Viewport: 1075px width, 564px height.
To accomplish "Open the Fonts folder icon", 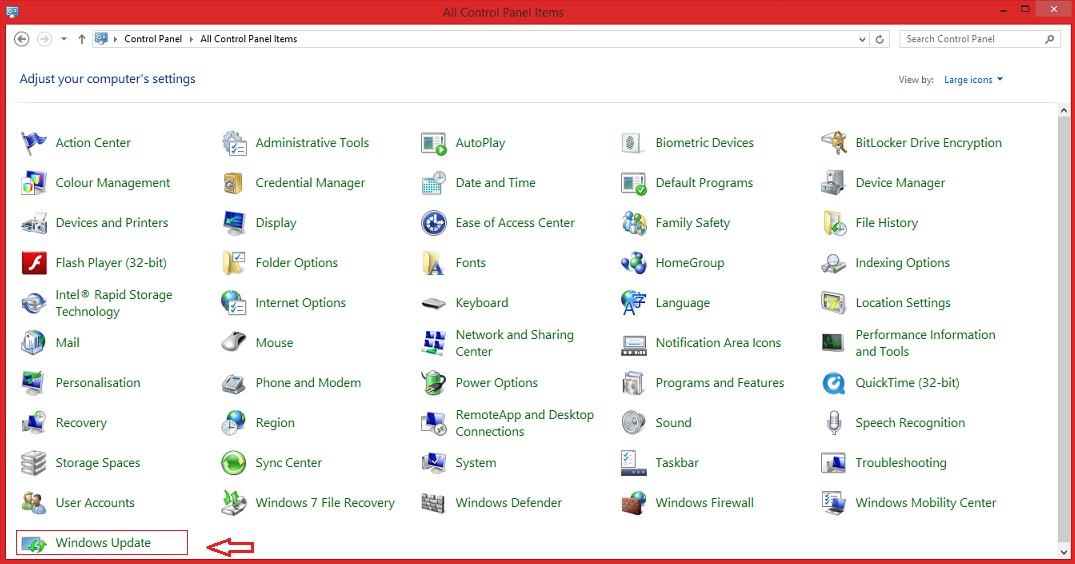I will tap(433, 263).
